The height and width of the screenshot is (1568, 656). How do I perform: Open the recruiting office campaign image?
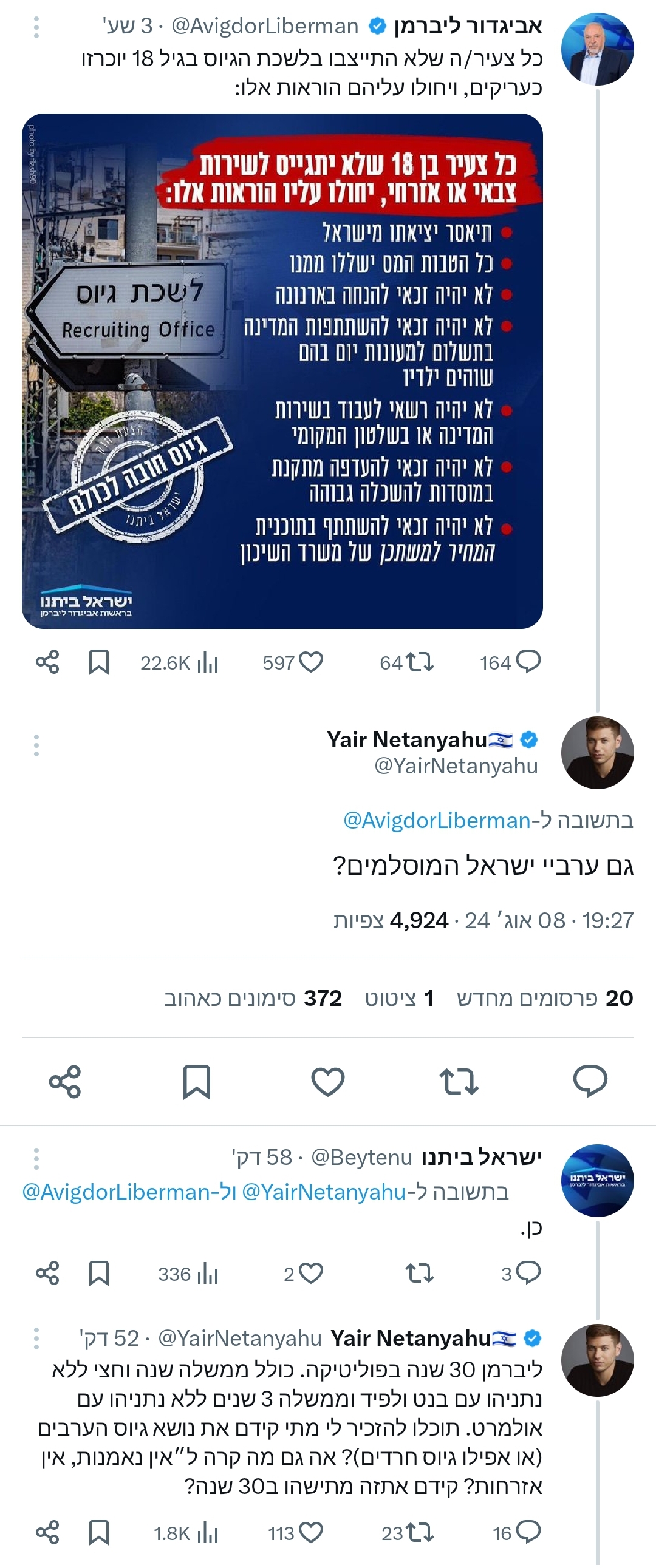(x=282, y=371)
